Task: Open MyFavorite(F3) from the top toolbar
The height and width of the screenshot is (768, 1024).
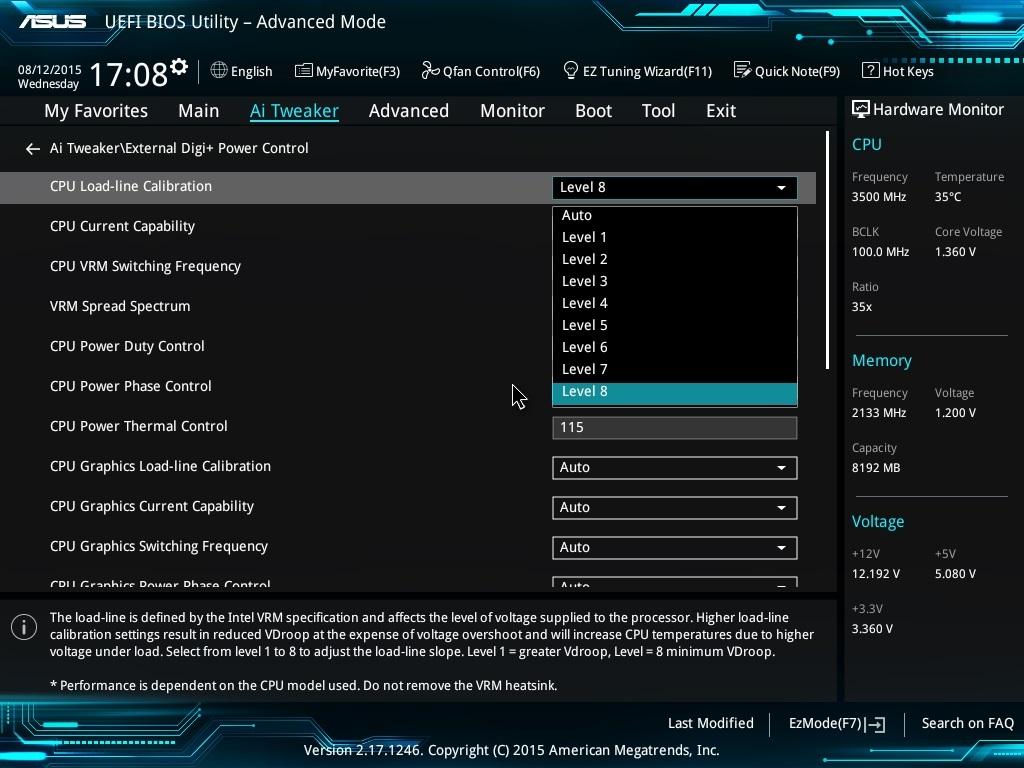Action: tap(347, 71)
